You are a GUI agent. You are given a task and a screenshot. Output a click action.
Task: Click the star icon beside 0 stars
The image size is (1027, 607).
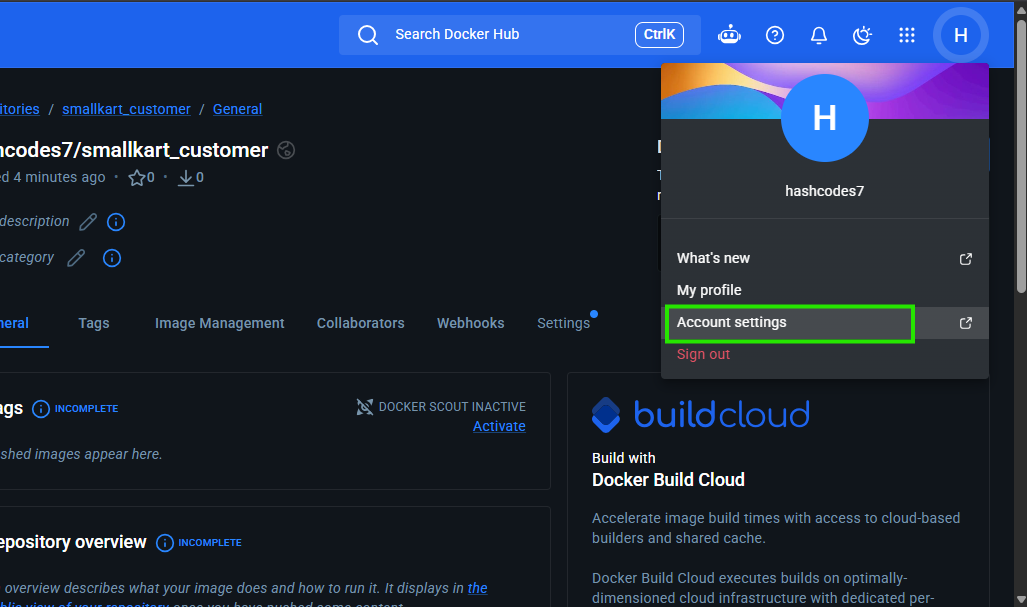click(x=136, y=177)
